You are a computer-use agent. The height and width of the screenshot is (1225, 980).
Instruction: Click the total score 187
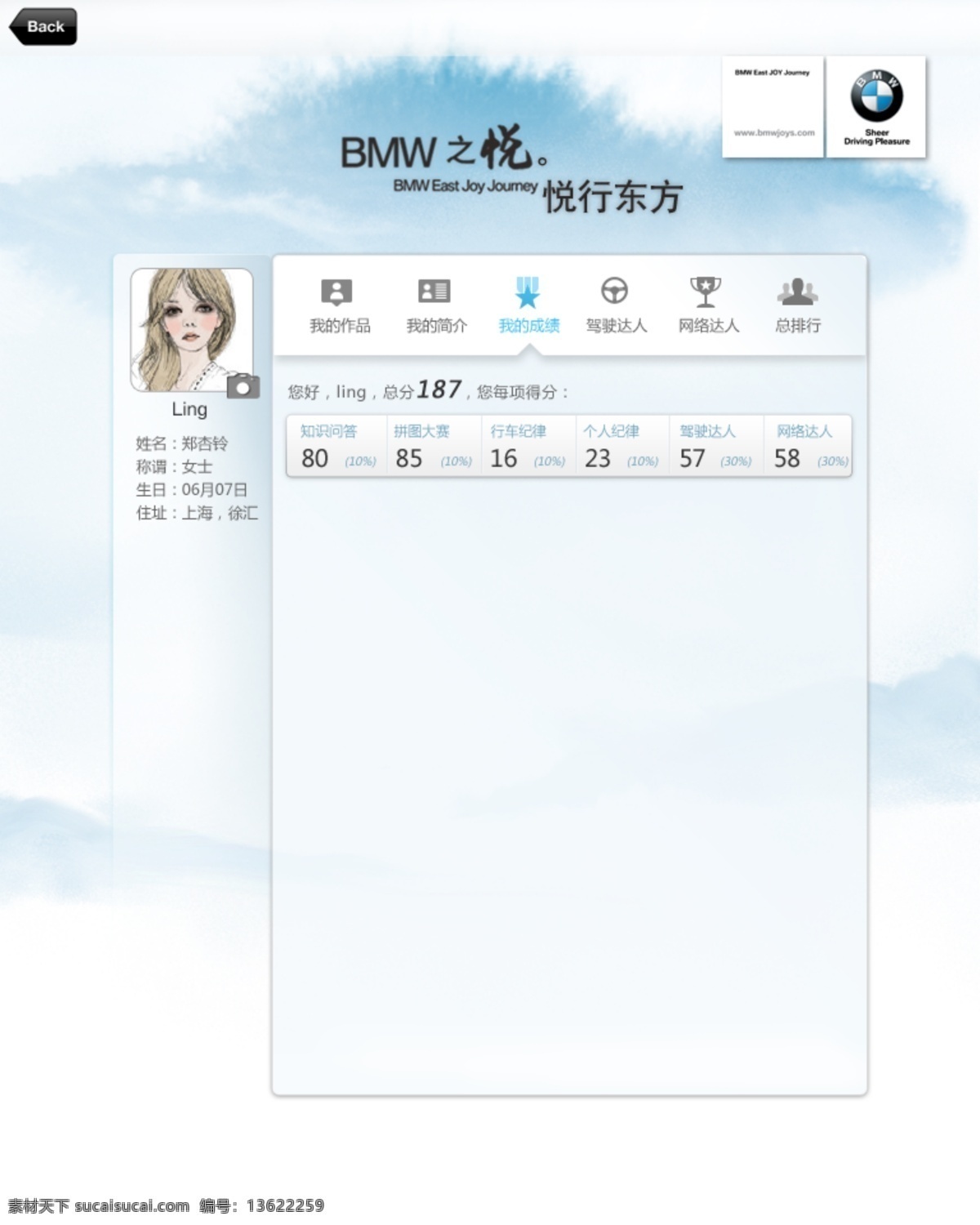tap(439, 390)
